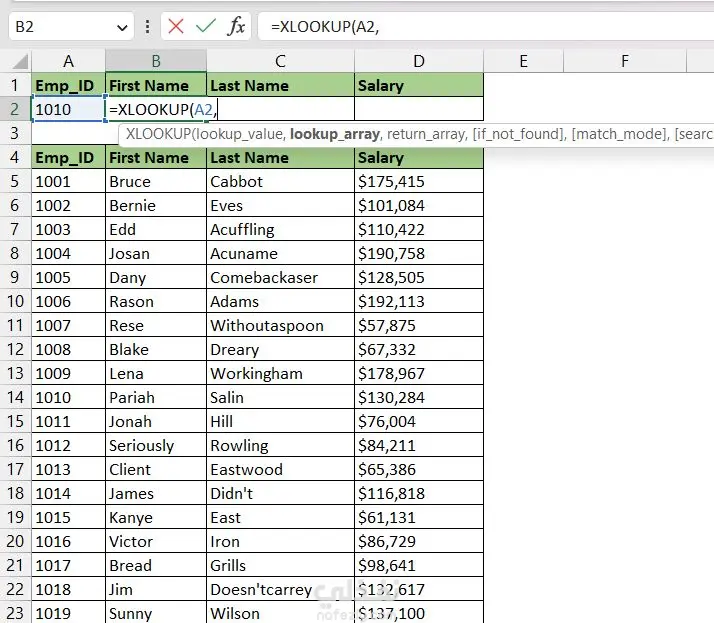Viewport: 714px width, 623px height.
Task: Click the cell containing Jonah
Action: point(156,421)
